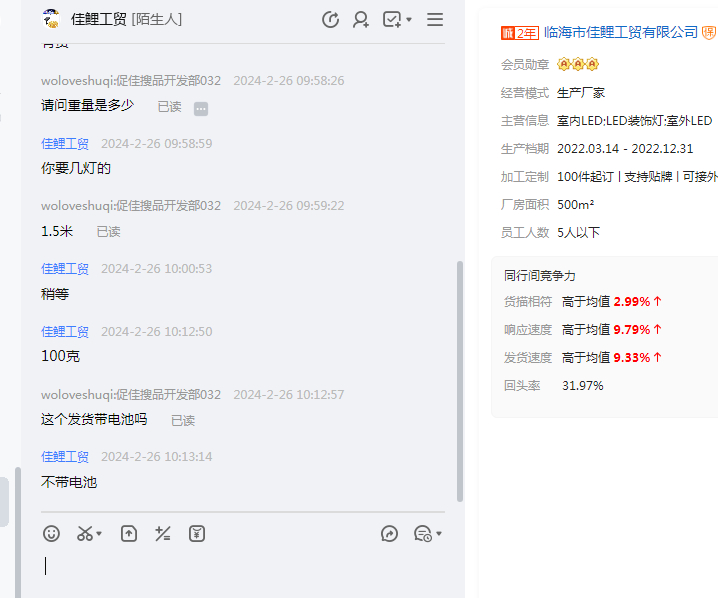
Task: Expand the chat history dropdown arrow
Action: (439, 535)
